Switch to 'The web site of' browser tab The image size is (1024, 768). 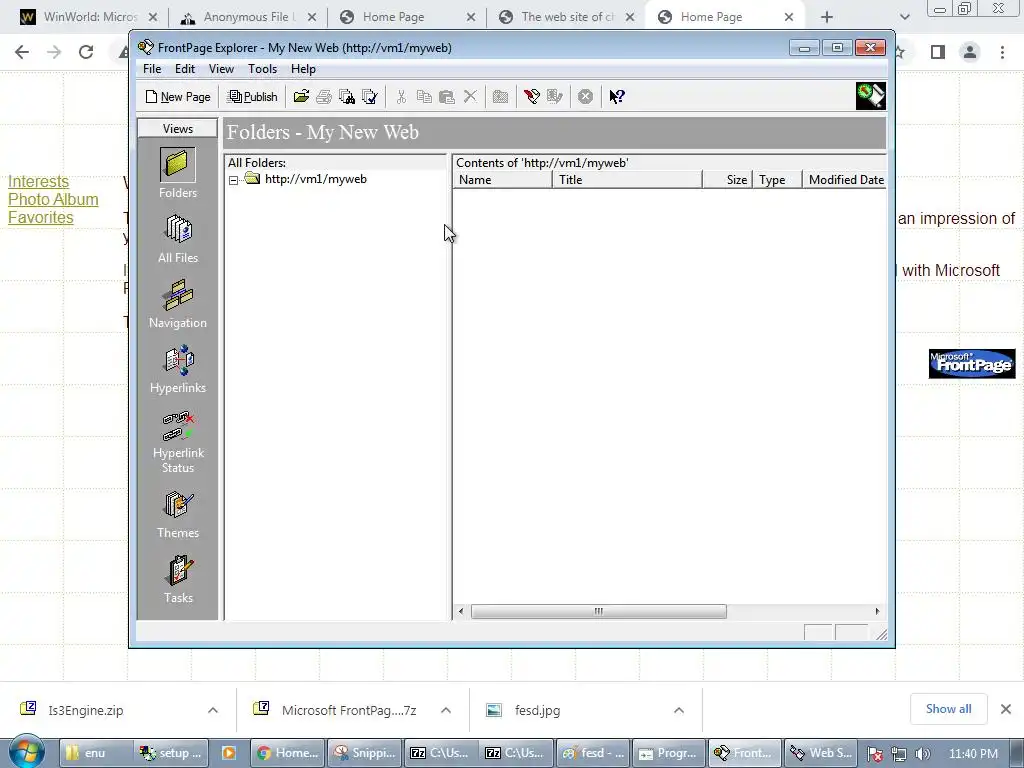click(x=567, y=17)
